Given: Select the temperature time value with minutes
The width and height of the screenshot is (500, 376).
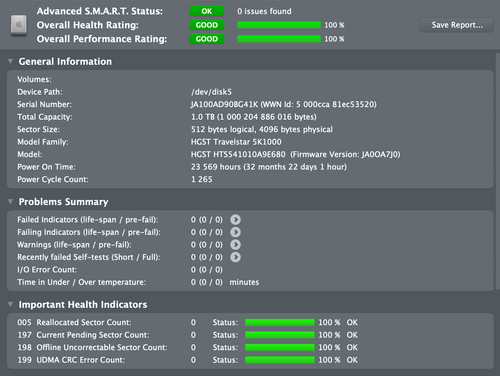Looking at the screenshot, I should (x=225, y=282).
